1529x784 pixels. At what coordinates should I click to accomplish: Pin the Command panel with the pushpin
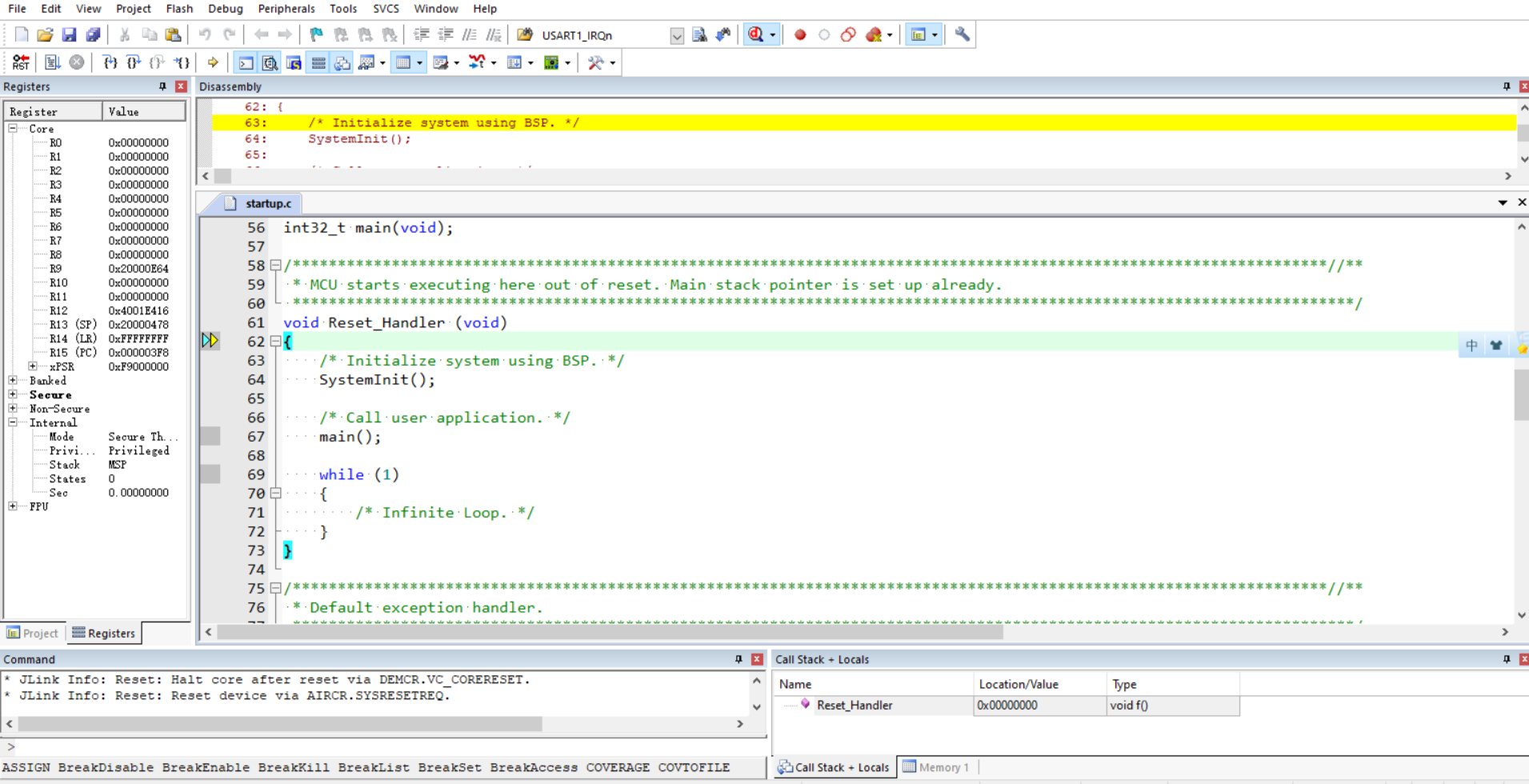738,659
